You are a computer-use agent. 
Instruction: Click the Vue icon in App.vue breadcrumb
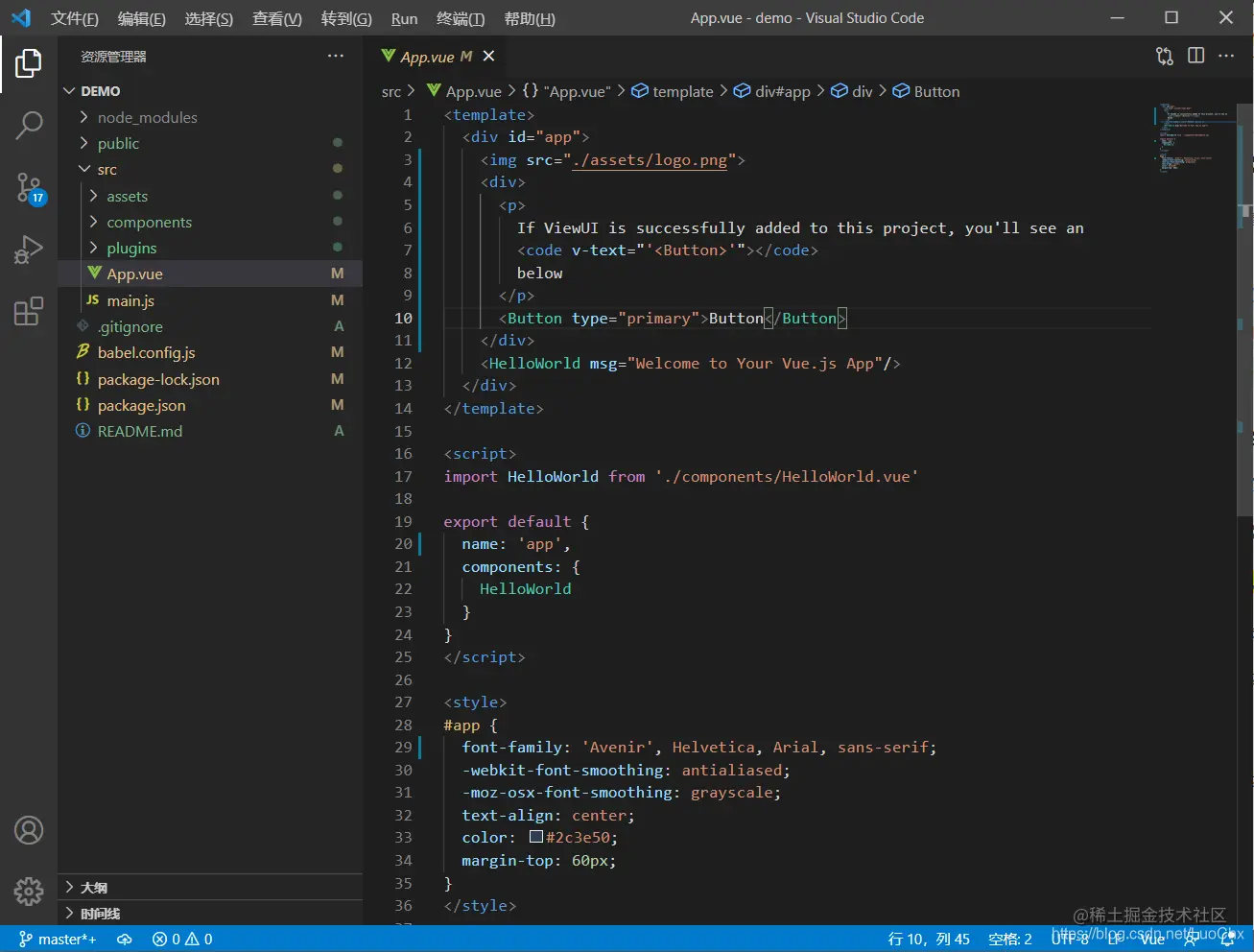click(434, 90)
